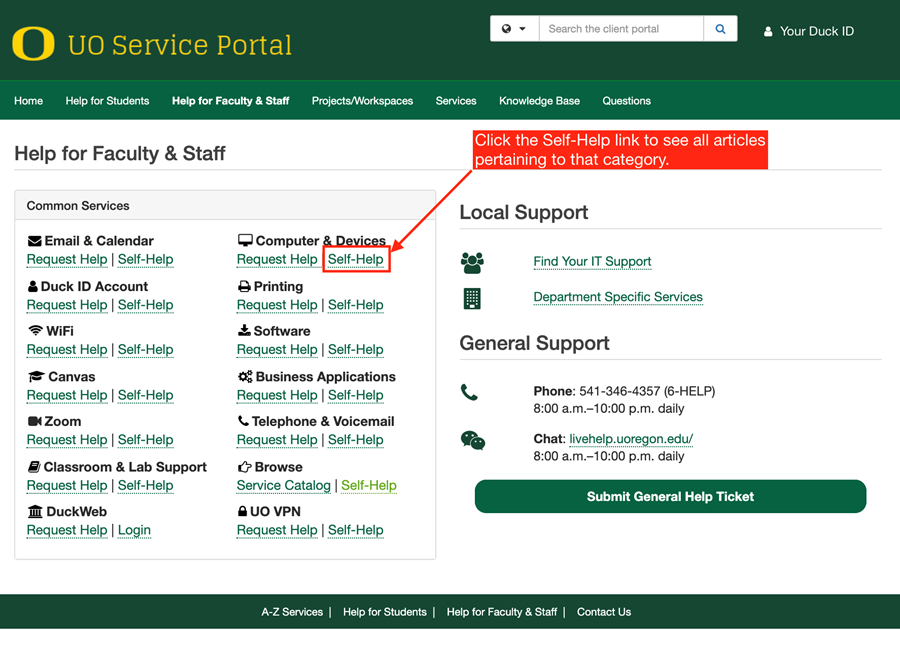Screen dimensions: 900x647
Task: Click the user icon next to Your Duck ID
Action: pos(768,32)
